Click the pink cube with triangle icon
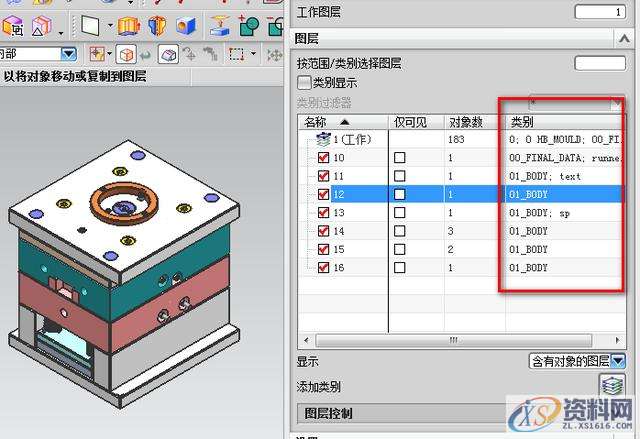The image size is (640, 439). click(42, 26)
